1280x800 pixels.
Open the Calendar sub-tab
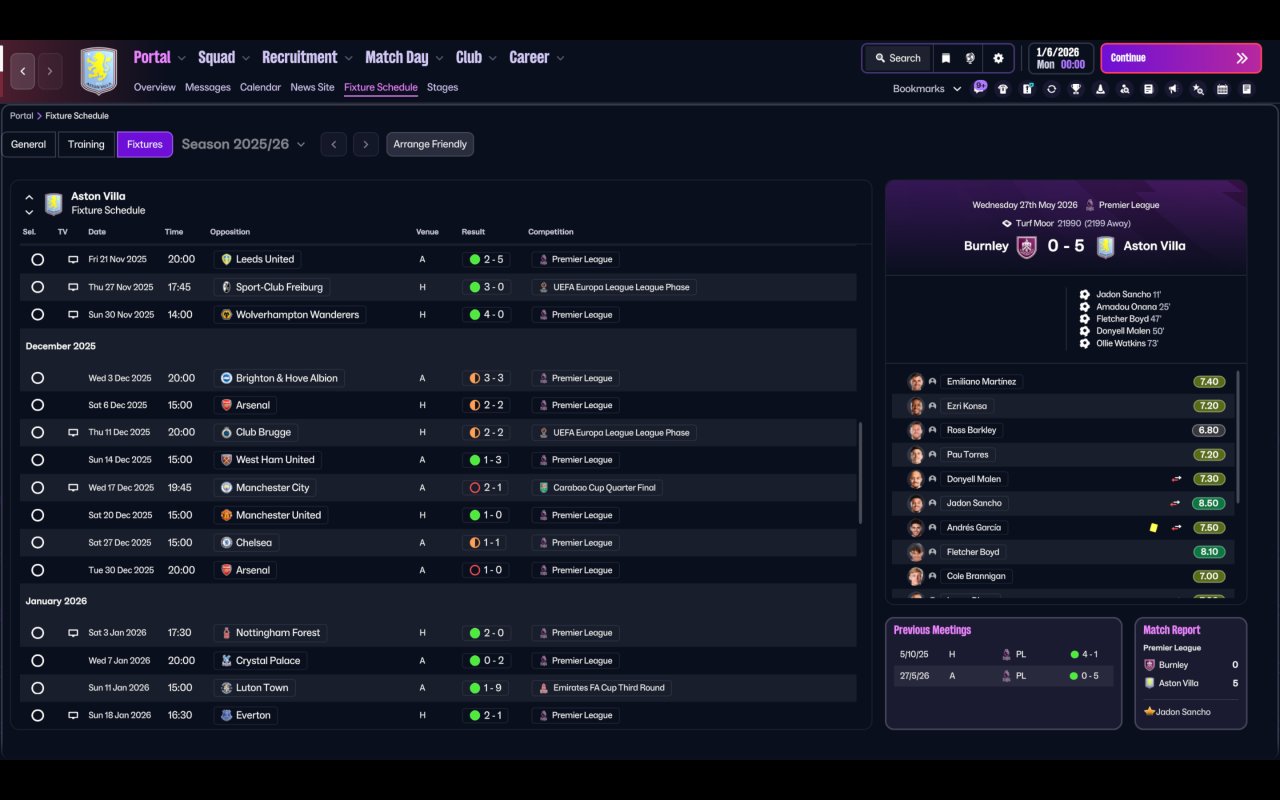tap(260, 87)
